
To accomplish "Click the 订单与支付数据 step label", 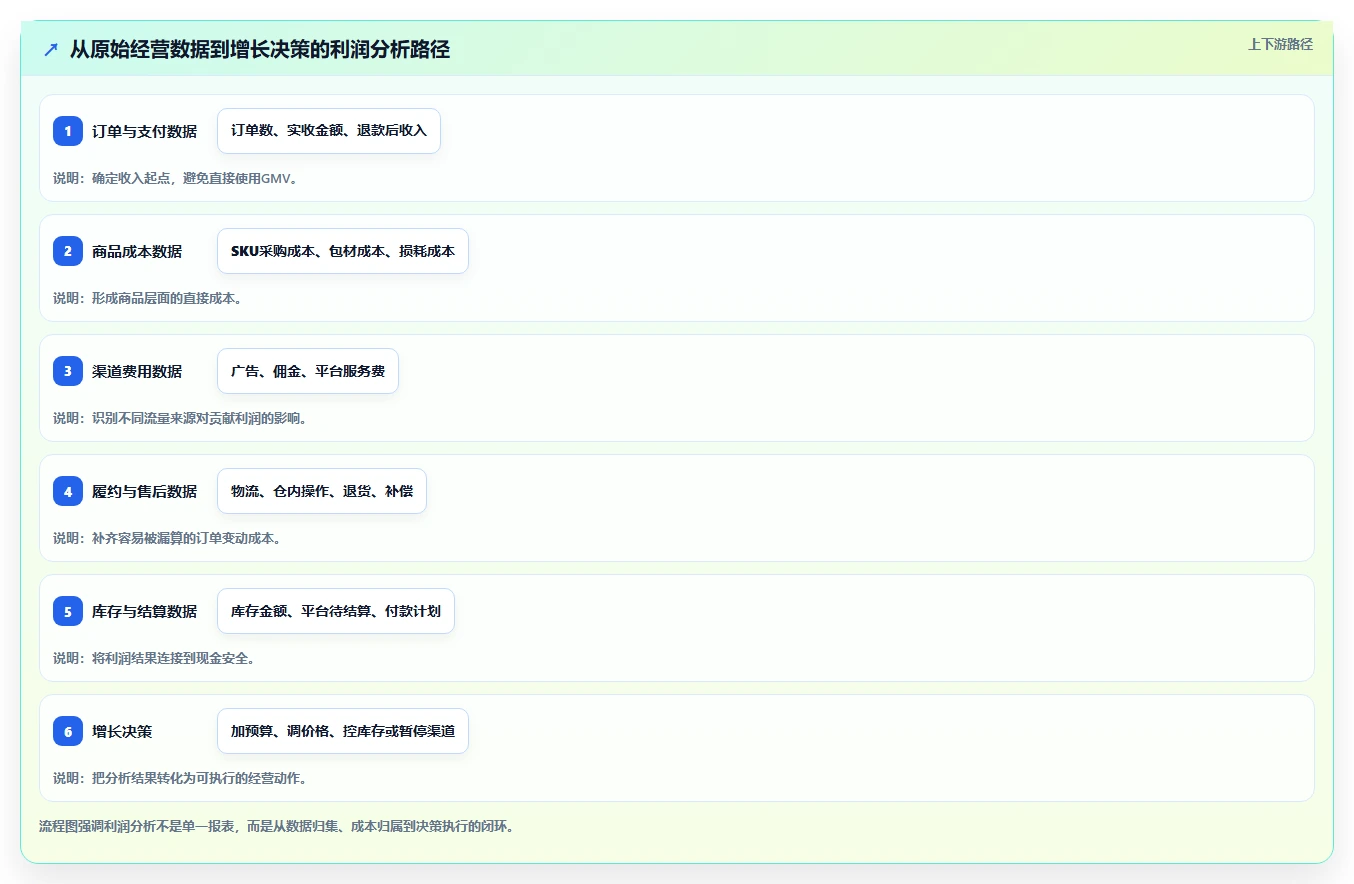I will (144, 131).
